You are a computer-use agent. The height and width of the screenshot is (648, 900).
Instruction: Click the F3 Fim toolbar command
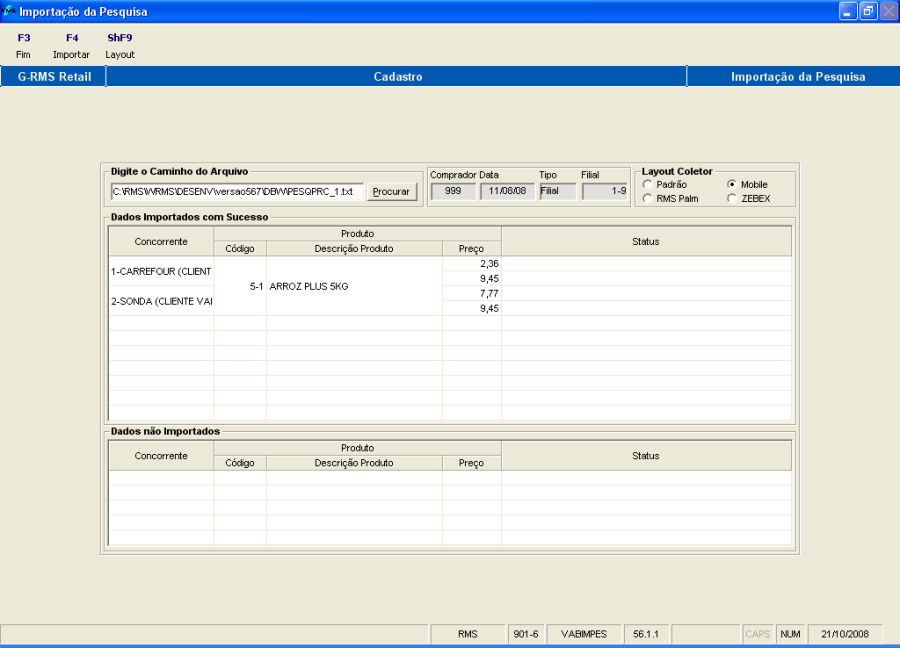[24, 46]
